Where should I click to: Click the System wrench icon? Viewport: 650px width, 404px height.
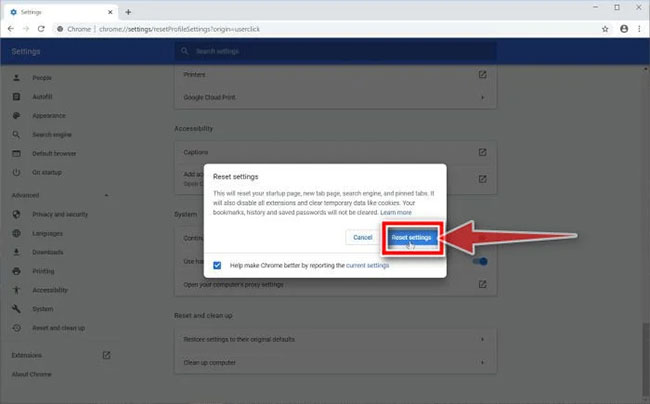[16, 309]
